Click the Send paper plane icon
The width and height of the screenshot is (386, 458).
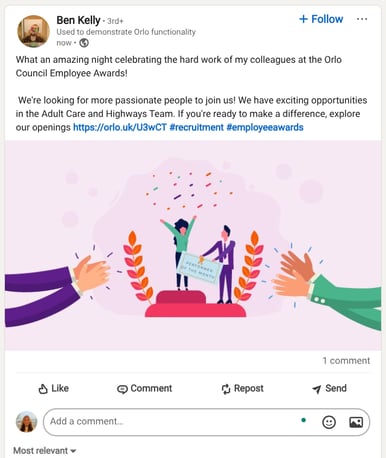(x=316, y=389)
